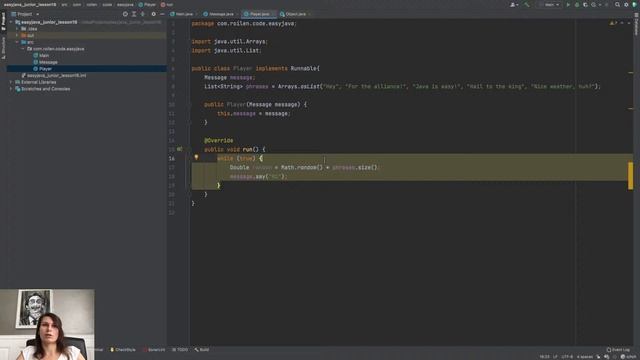Select Main class in project tree
The width and height of the screenshot is (640, 360).
tap(44, 56)
